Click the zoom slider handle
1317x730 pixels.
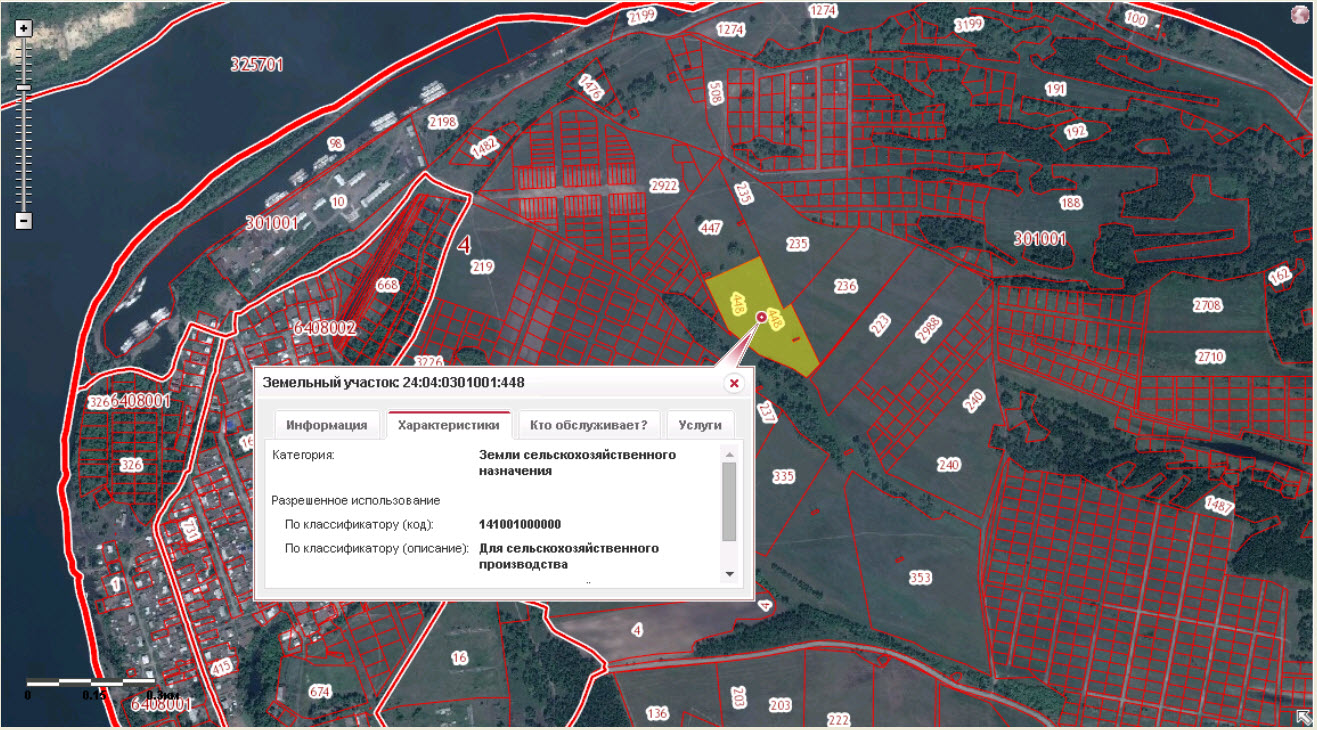tap(24, 89)
